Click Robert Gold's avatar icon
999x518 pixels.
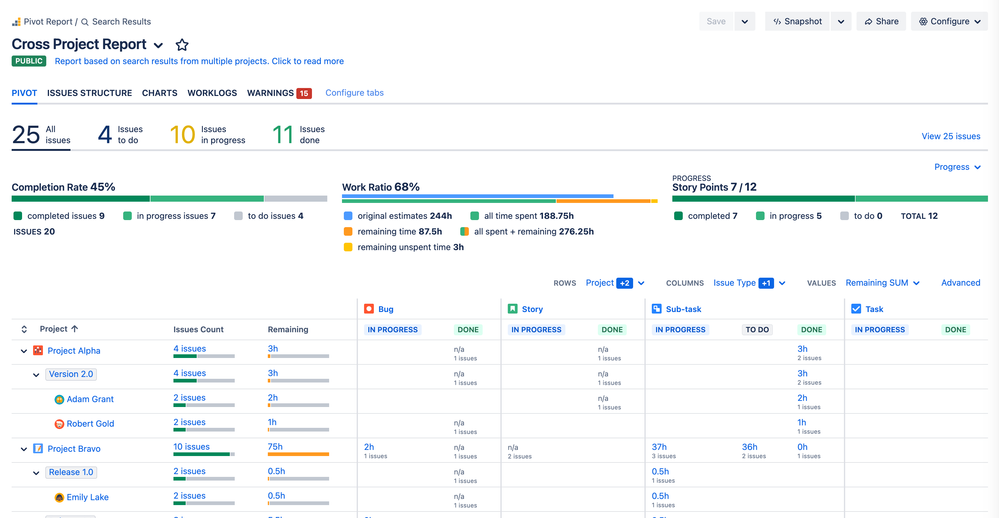point(59,424)
